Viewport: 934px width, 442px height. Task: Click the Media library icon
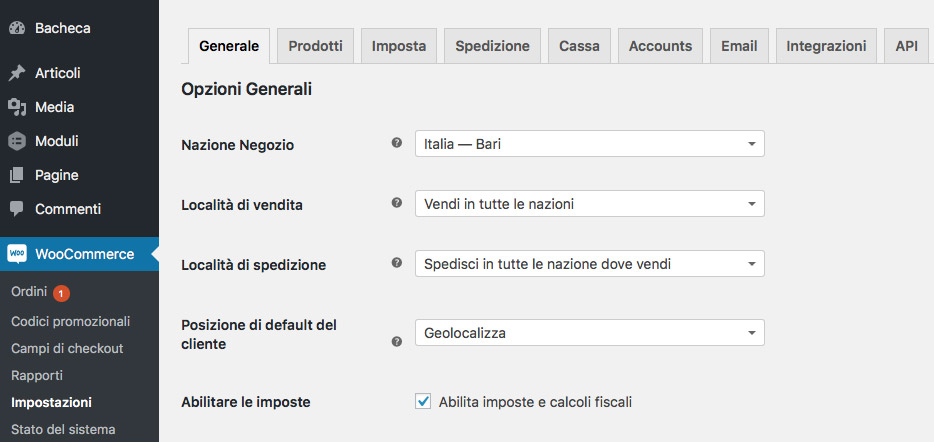(17, 107)
